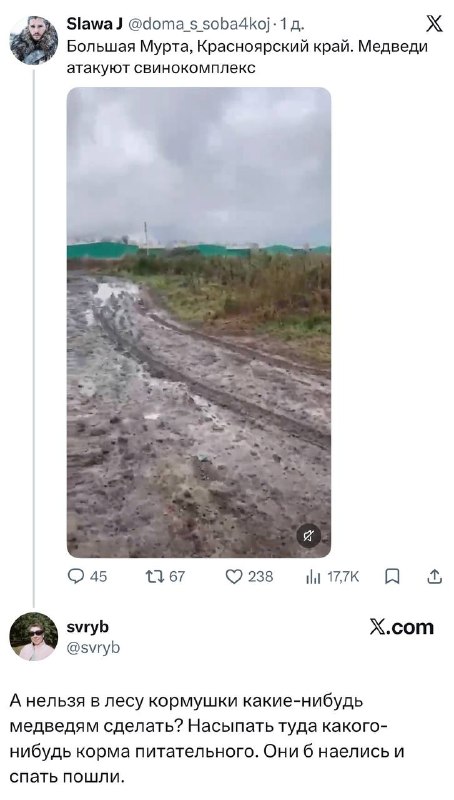
Task: Unmute the video with the speaker icon
Action: coord(309,536)
